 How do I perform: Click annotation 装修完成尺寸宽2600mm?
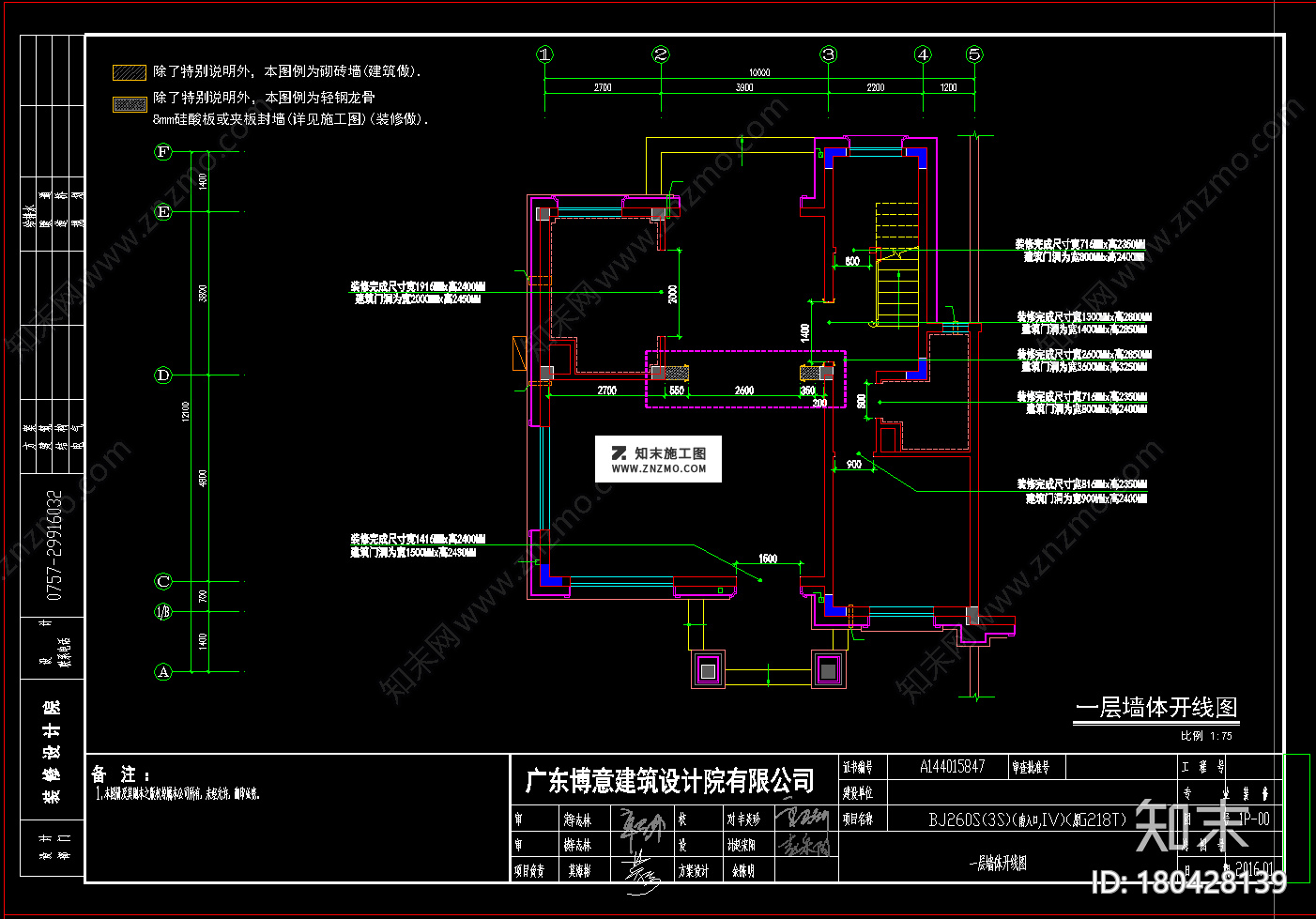(1084, 355)
